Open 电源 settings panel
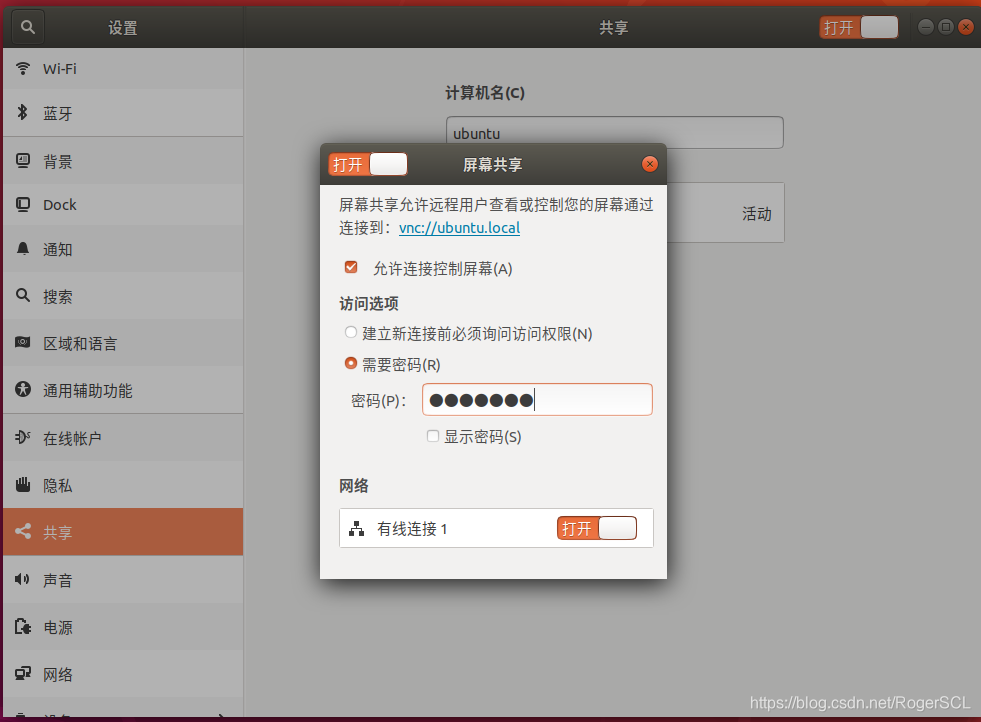This screenshot has height=722, width=981. 123,627
